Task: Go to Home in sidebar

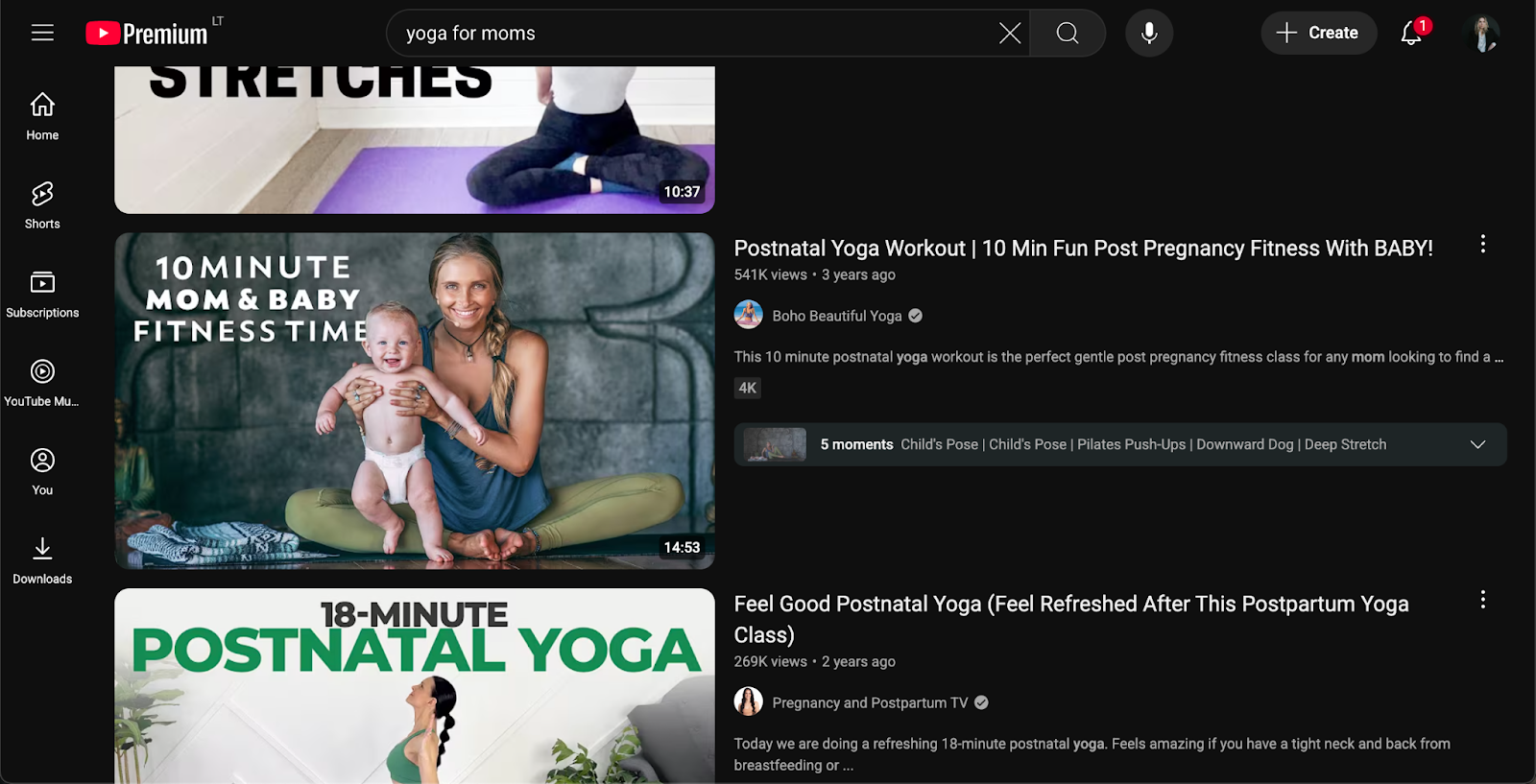Action: click(x=42, y=116)
